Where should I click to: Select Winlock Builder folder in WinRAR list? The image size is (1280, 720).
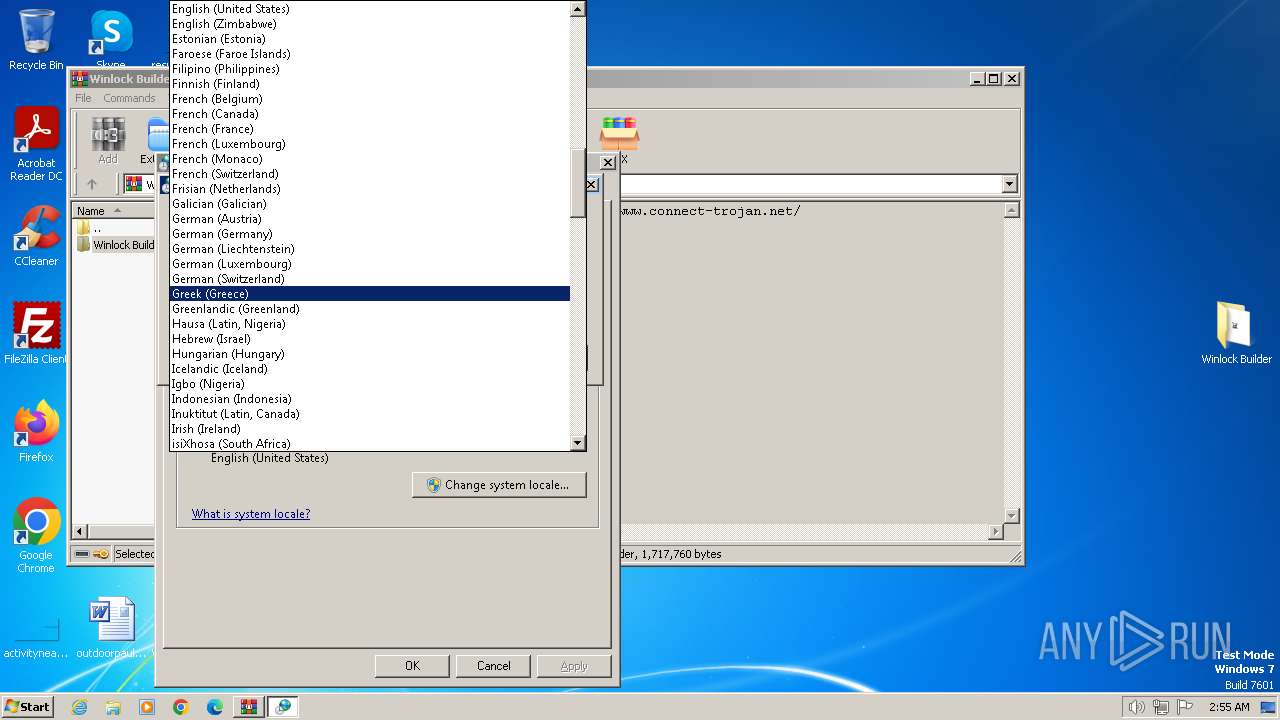pos(116,245)
